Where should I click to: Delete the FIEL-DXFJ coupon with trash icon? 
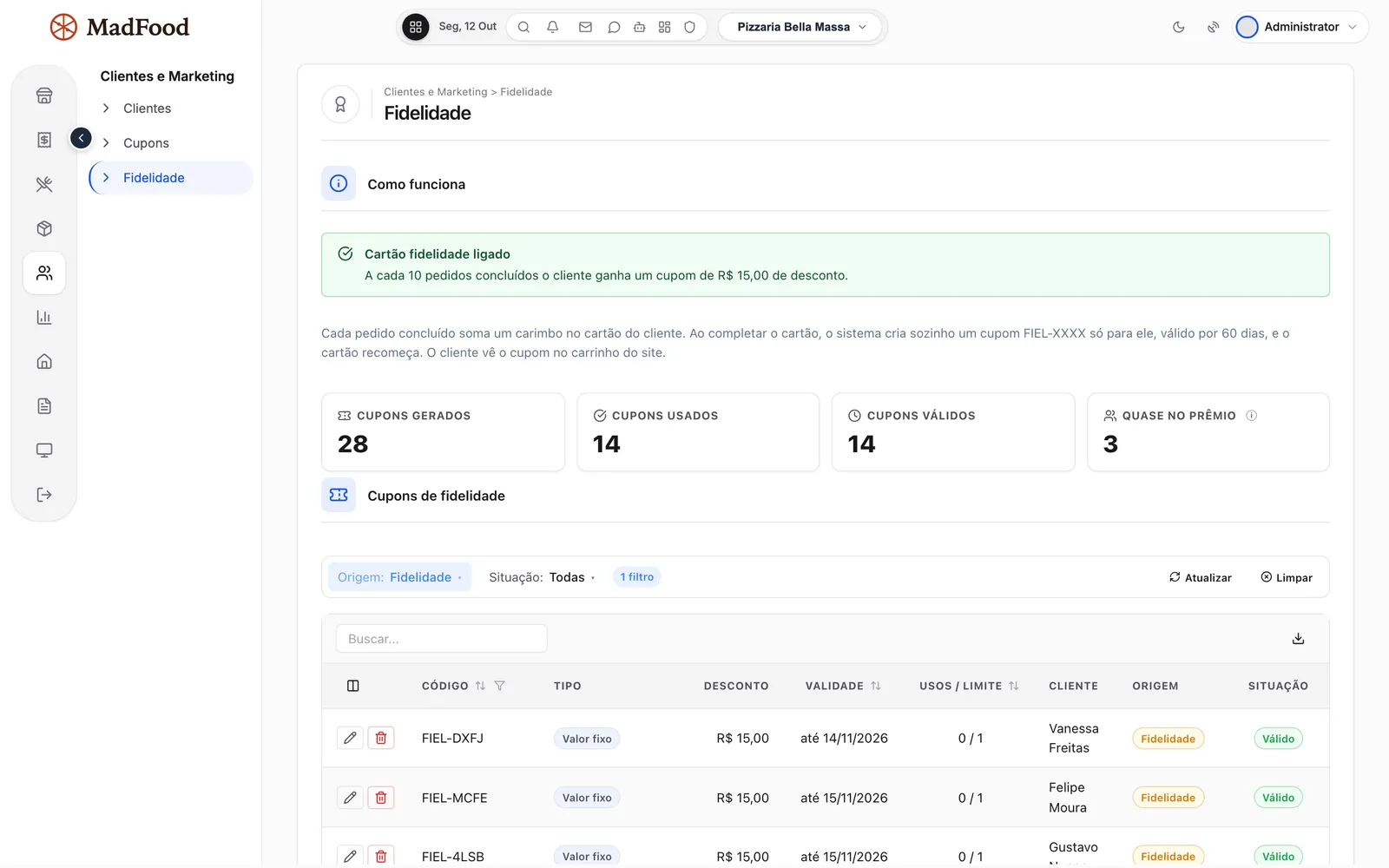(x=380, y=738)
